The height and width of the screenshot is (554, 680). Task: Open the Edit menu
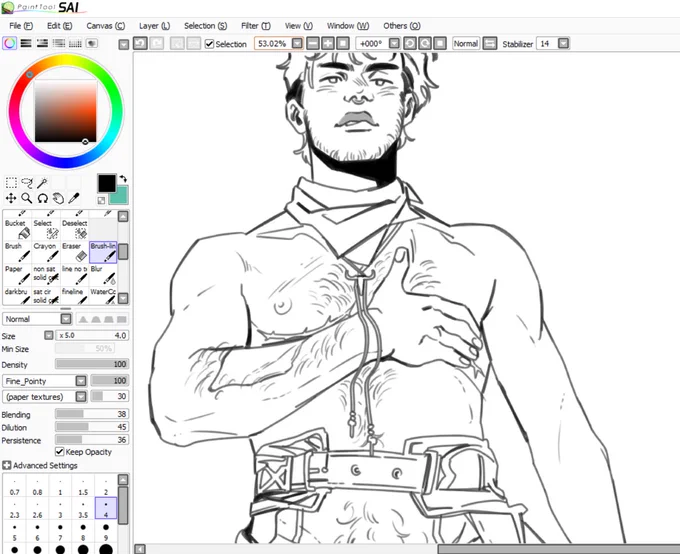pos(59,26)
